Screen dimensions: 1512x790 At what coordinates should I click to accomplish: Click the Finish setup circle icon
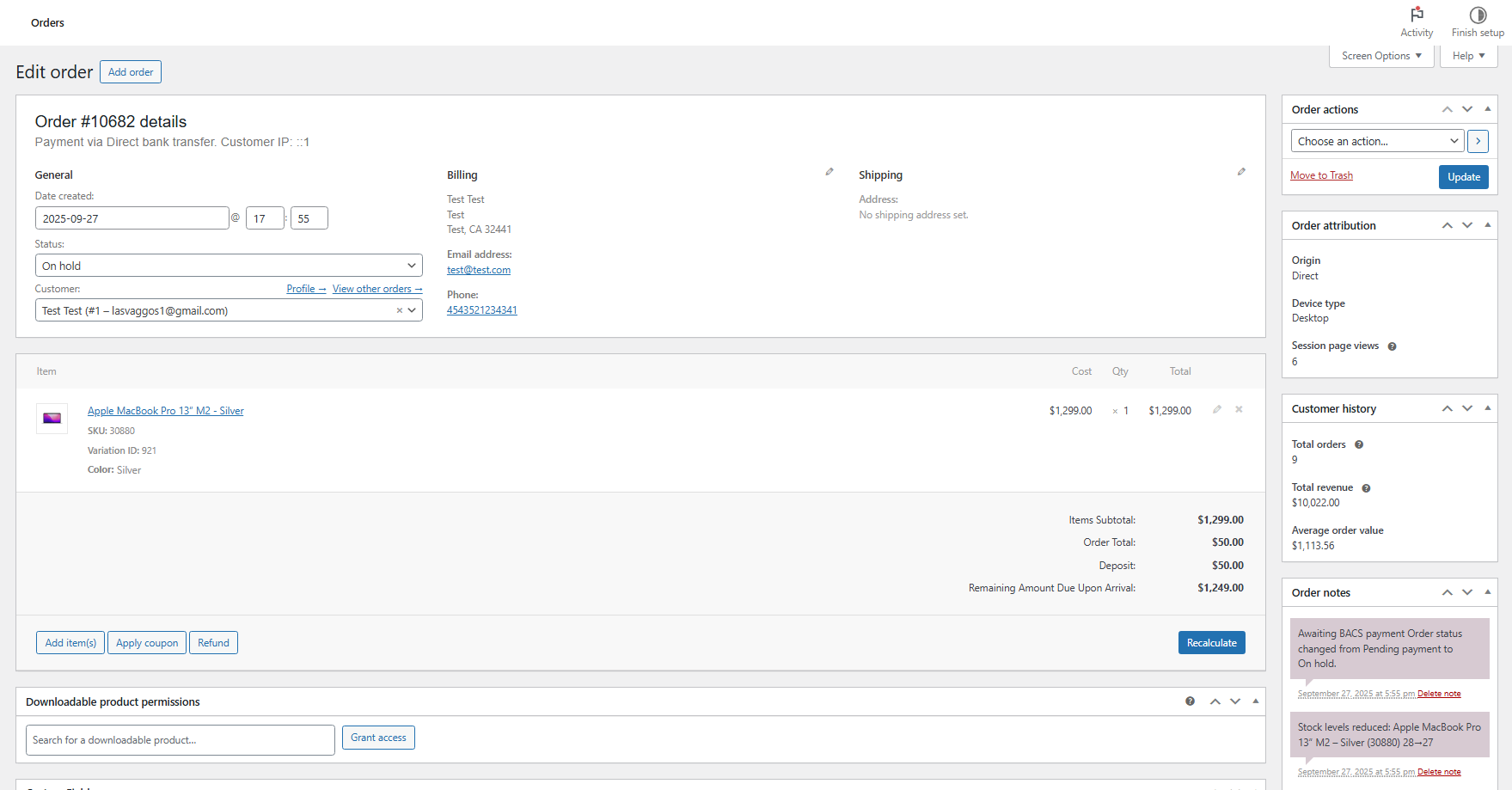1478,15
